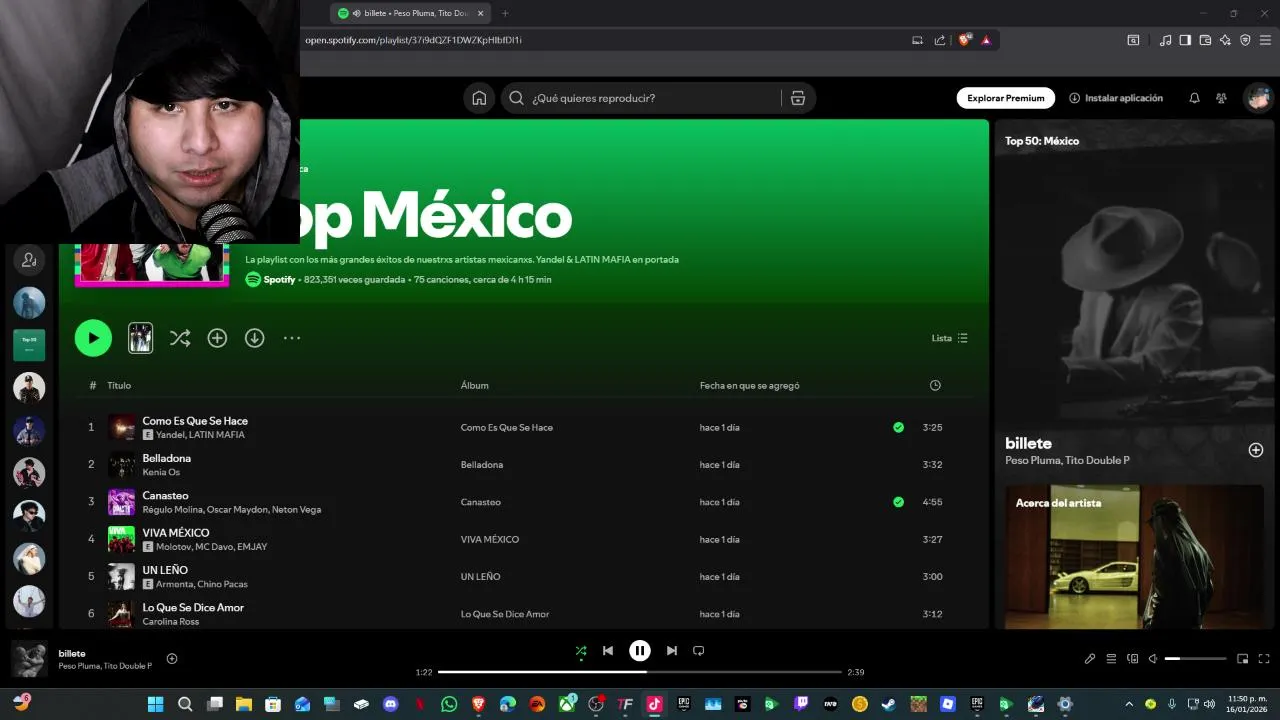The height and width of the screenshot is (720, 1280).
Task: Open the Browse icon in search bar
Action: point(797,98)
